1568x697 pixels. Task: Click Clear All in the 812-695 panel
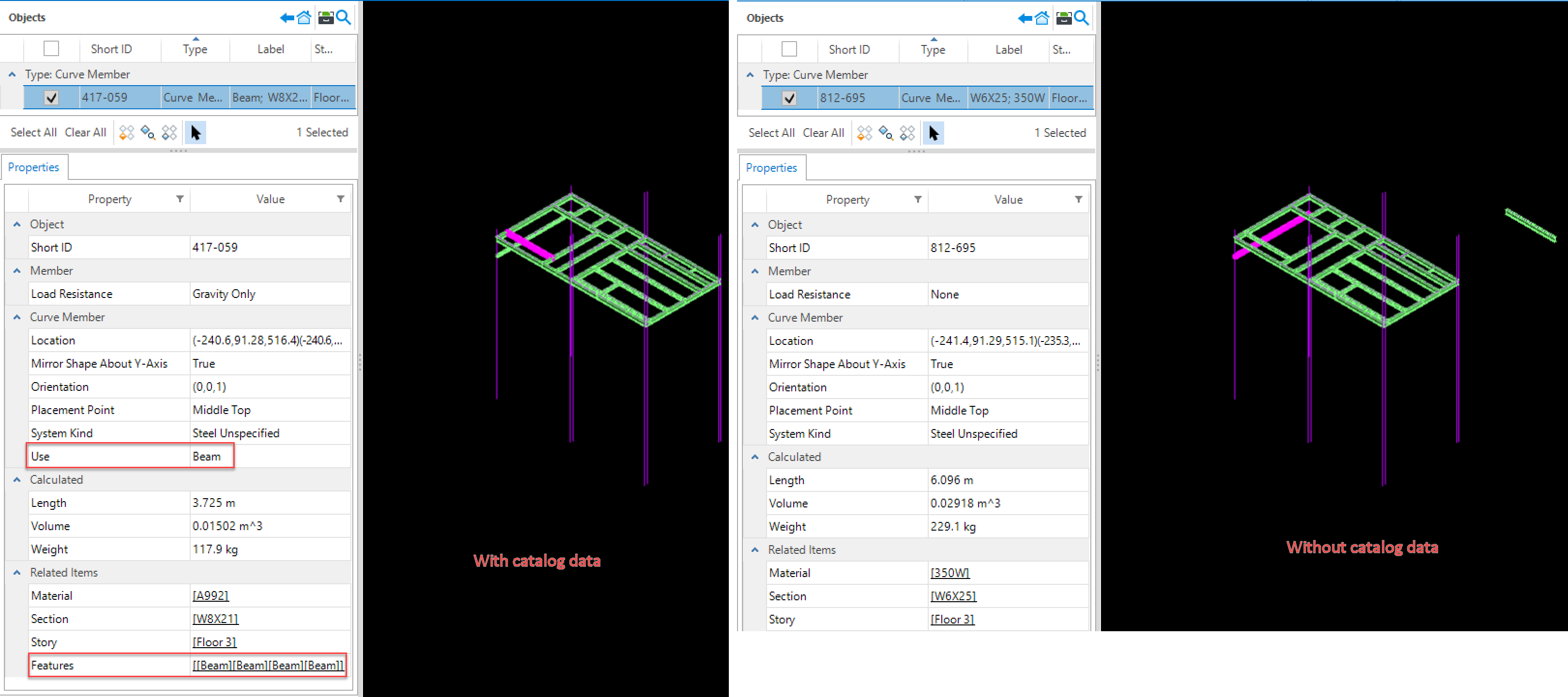[x=823, y=133]
